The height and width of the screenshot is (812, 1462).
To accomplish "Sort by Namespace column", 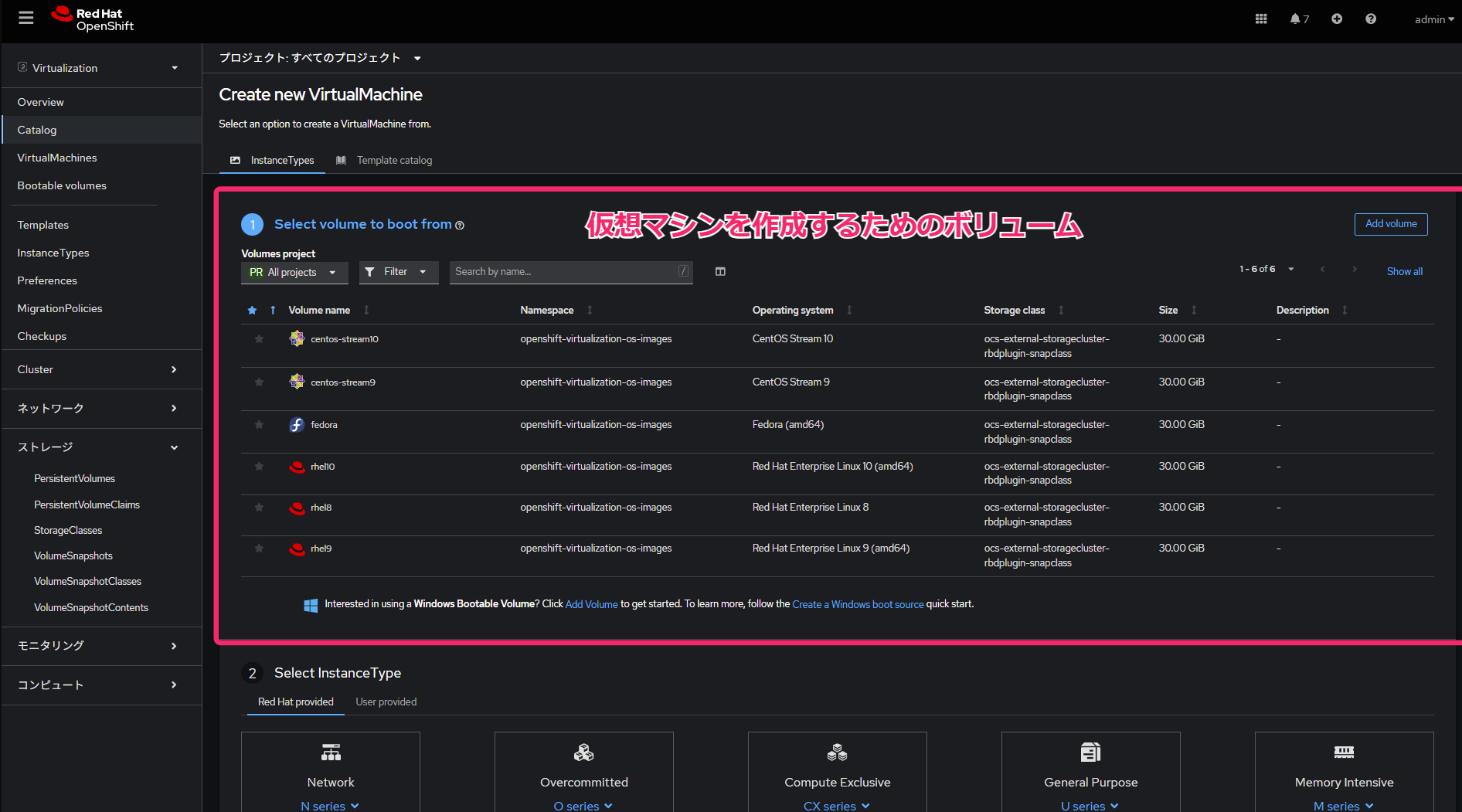I will point(556,310).
